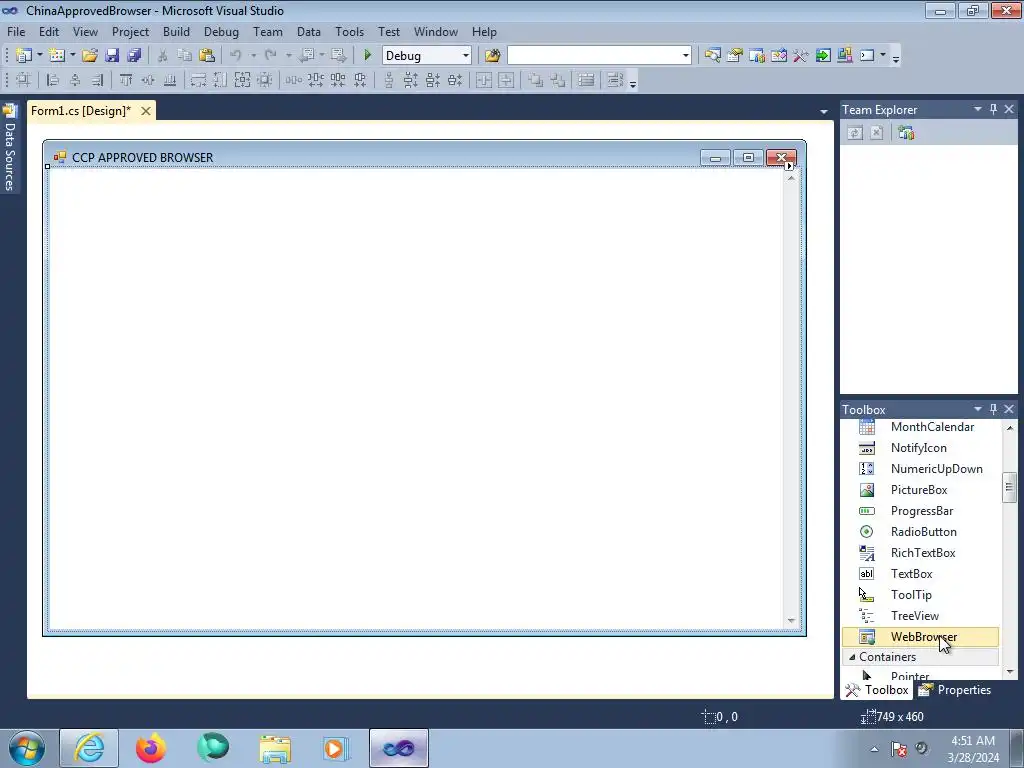Open the Windows Start menu

(27, 748)
